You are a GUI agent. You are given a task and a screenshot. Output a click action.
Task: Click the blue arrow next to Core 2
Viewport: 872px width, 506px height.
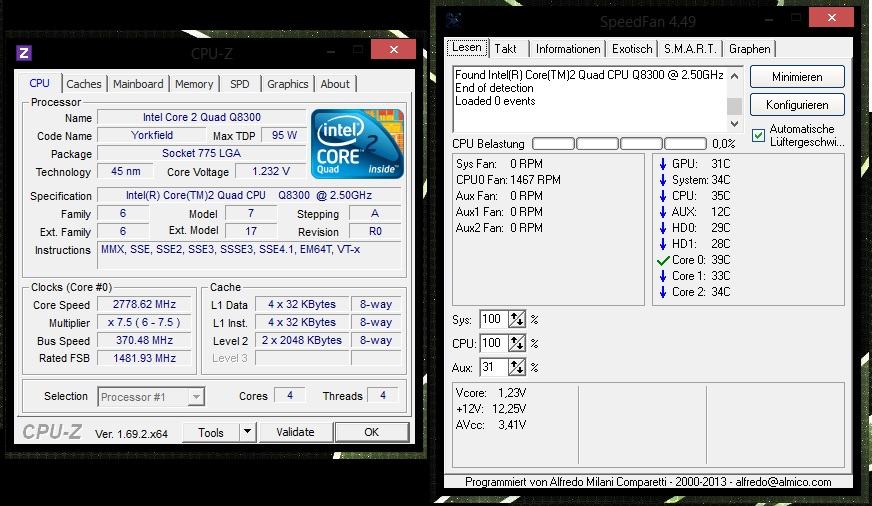tap(663, 292)
